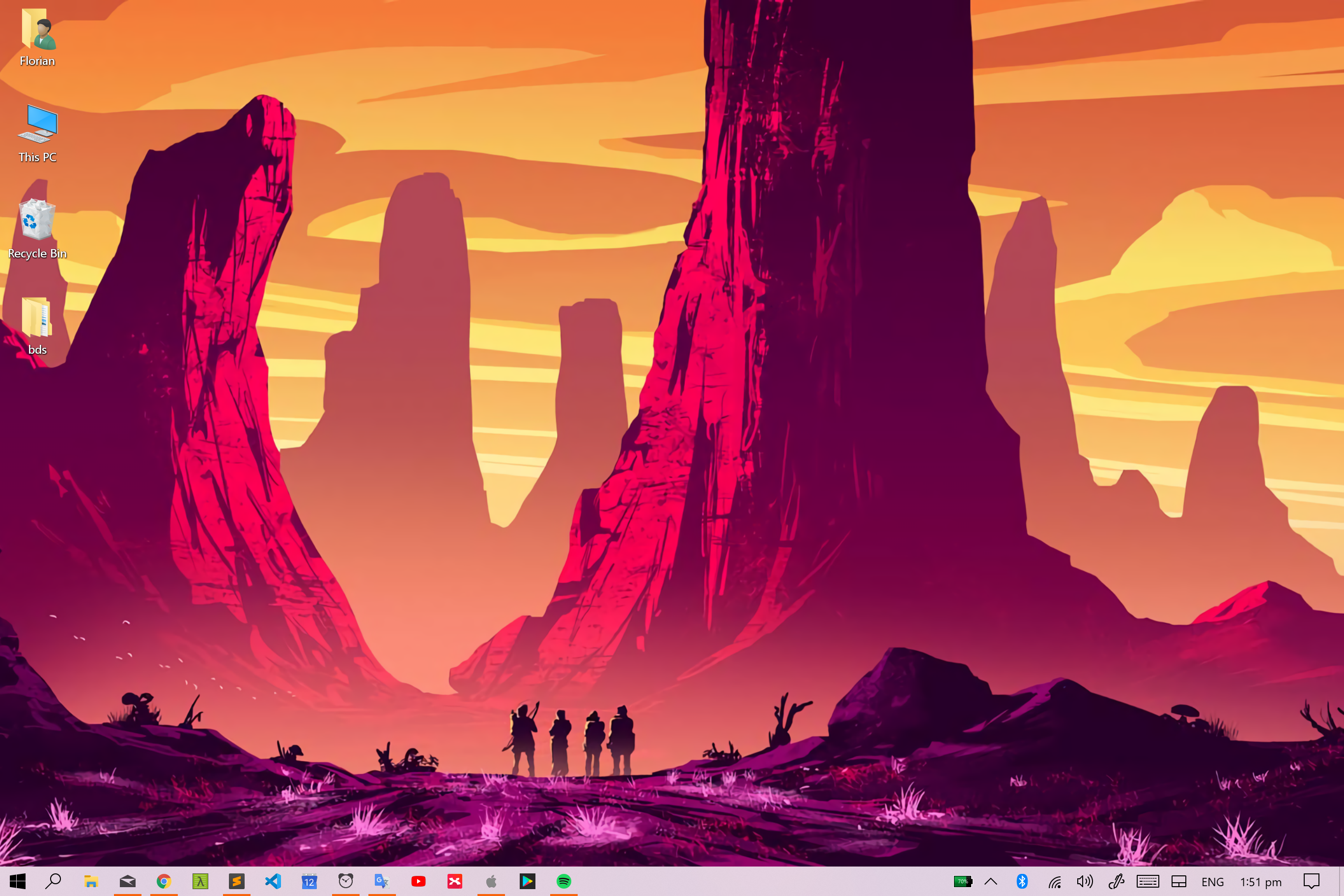Open the ENG input language selector
The height and width of the screenshot is (896, 1344).
(x=1212, y=882)
